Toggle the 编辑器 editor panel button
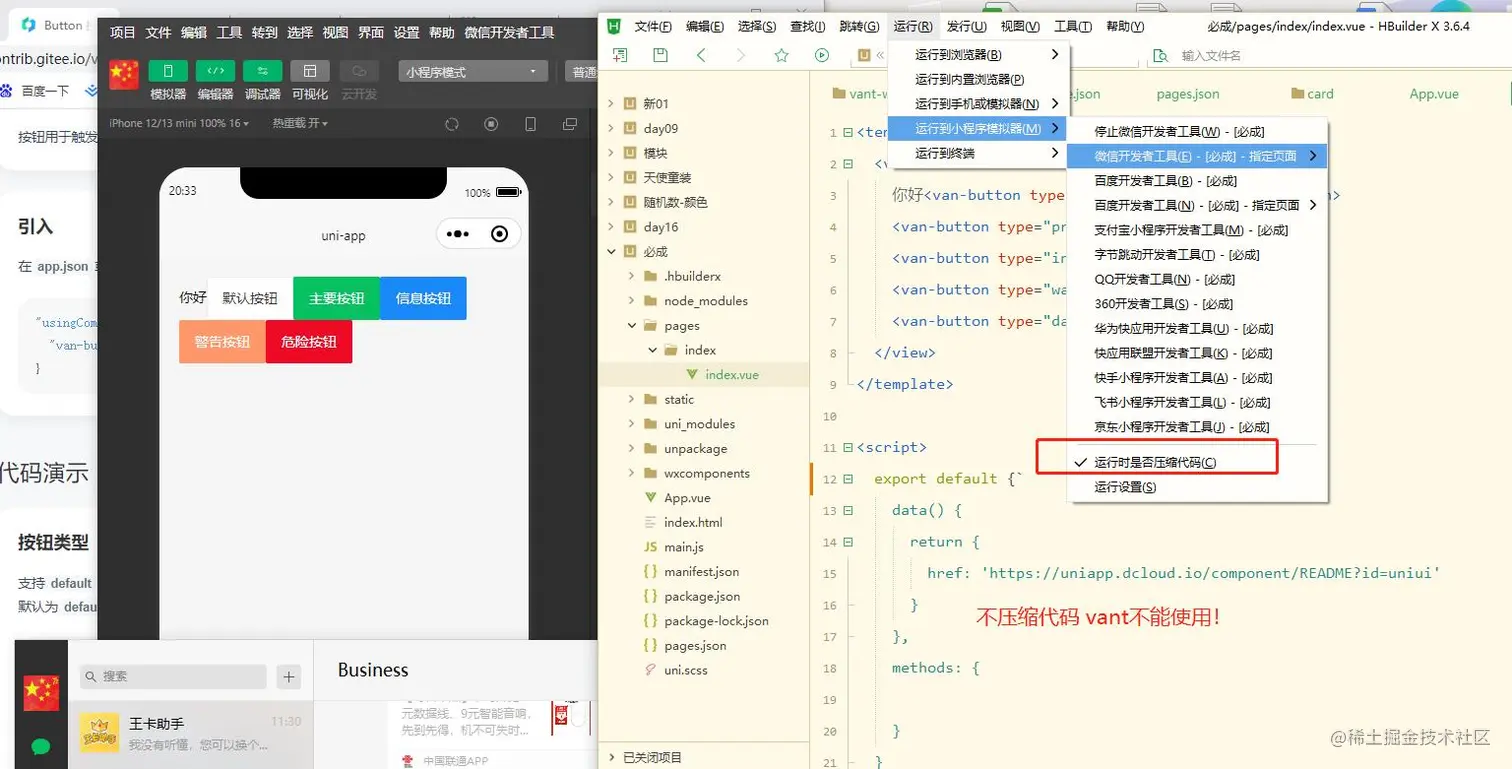The width and height of the screenshot is (1512, 769). 215,71
